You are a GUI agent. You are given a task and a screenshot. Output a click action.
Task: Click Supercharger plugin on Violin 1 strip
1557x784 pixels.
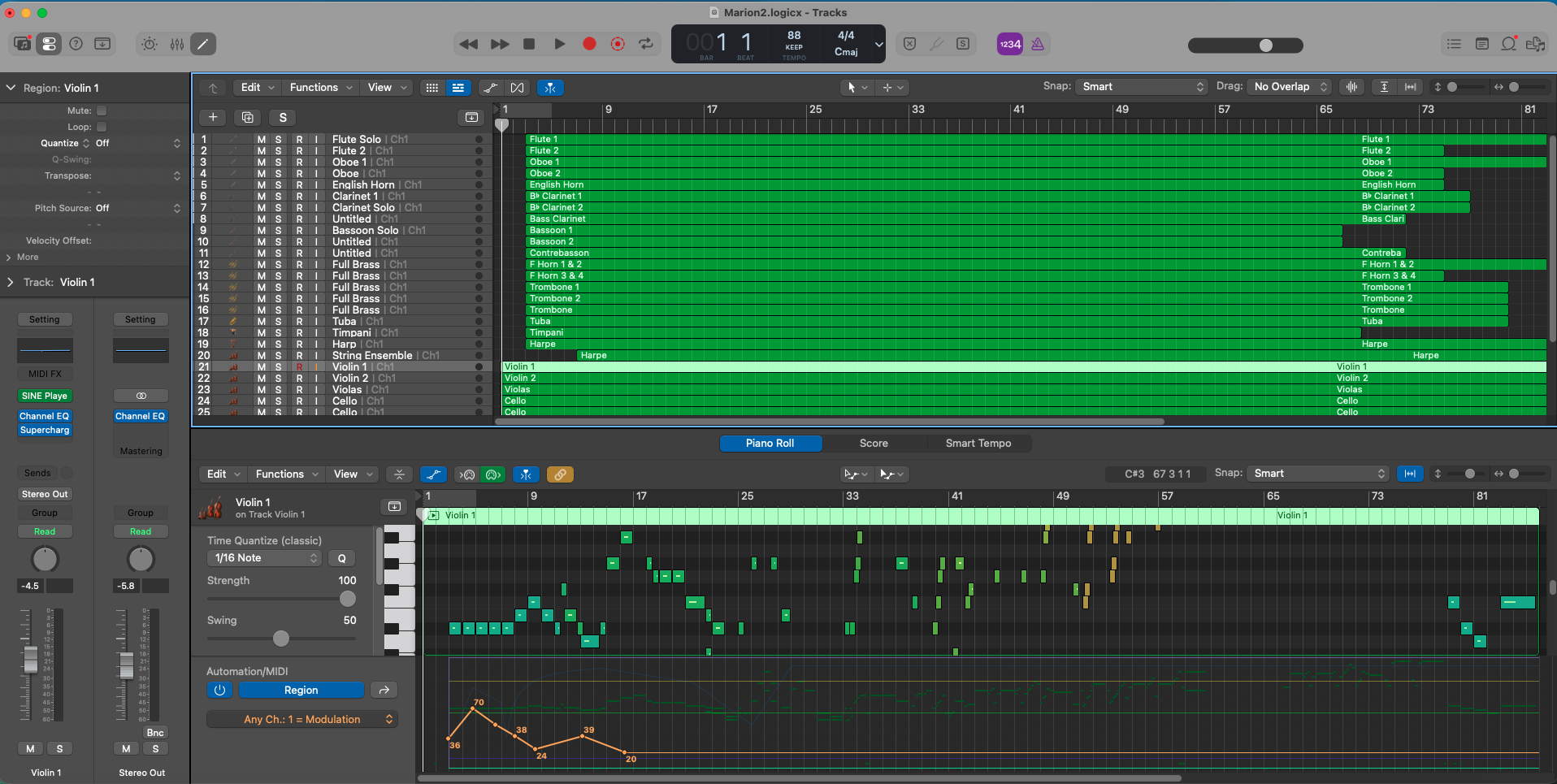click(x=45, y=431)
